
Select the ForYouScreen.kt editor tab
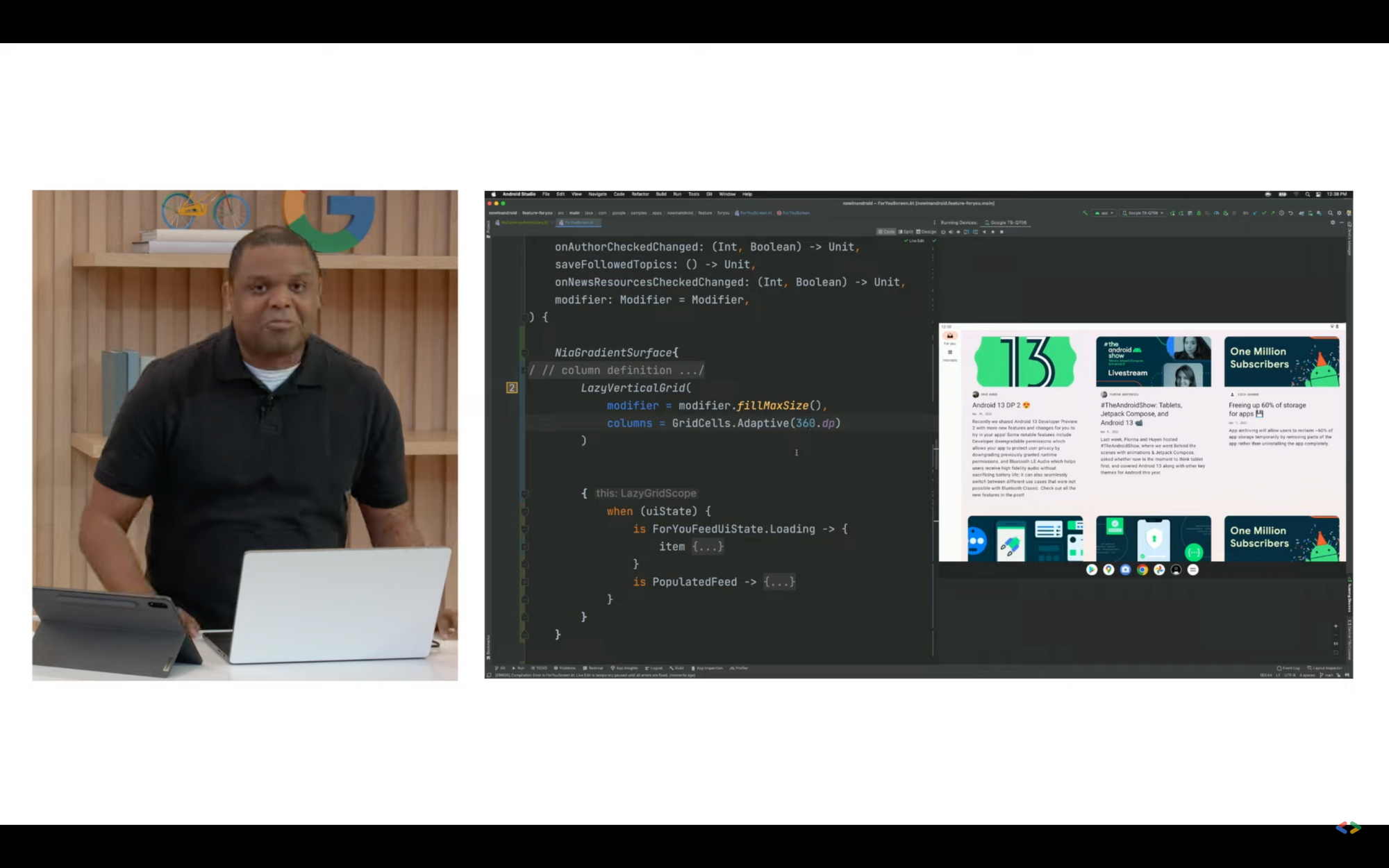(577, 223)
